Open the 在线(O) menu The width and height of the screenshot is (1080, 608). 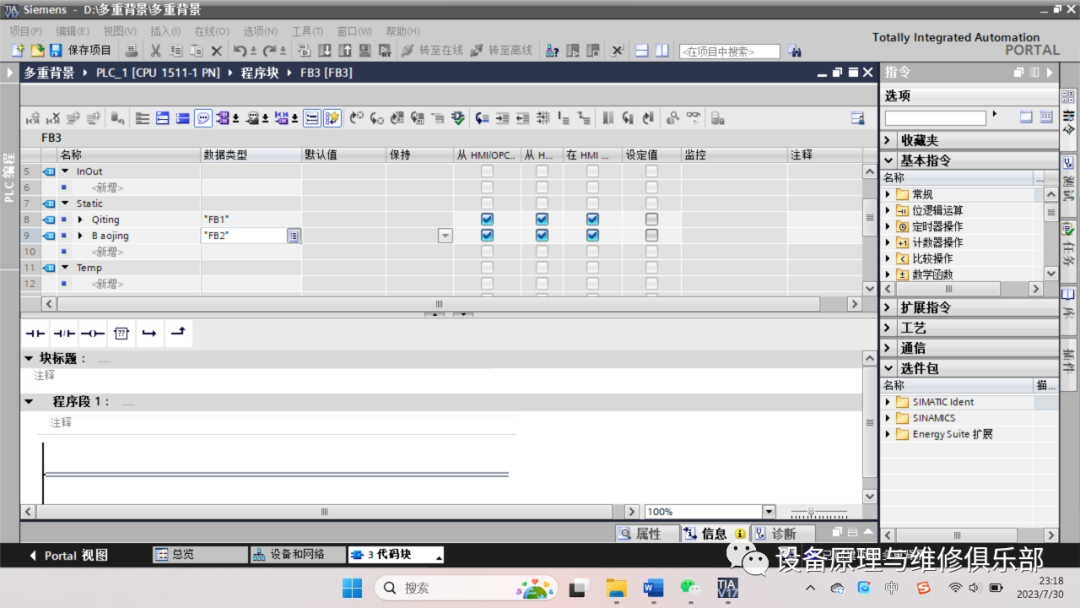click(x=211, y=31)
